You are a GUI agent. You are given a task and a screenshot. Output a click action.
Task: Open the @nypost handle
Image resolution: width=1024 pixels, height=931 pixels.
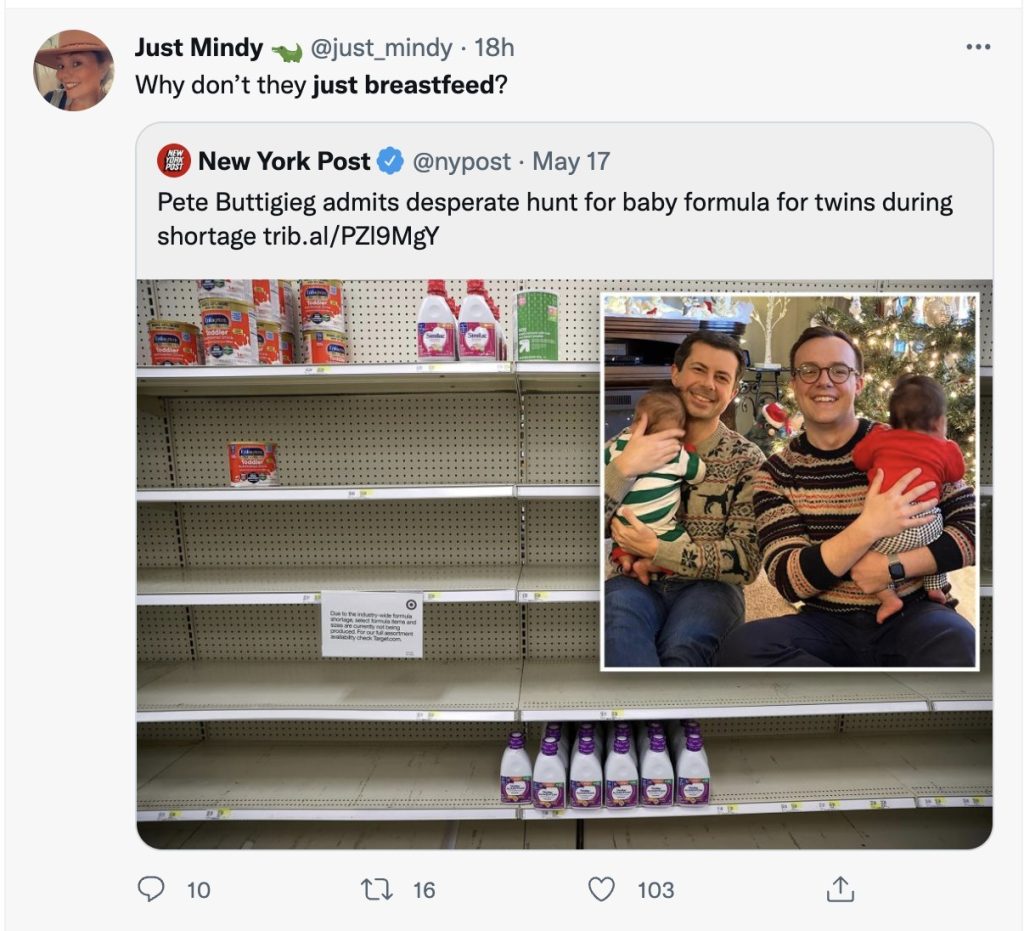pyautogui.click(x=462, y=161)
